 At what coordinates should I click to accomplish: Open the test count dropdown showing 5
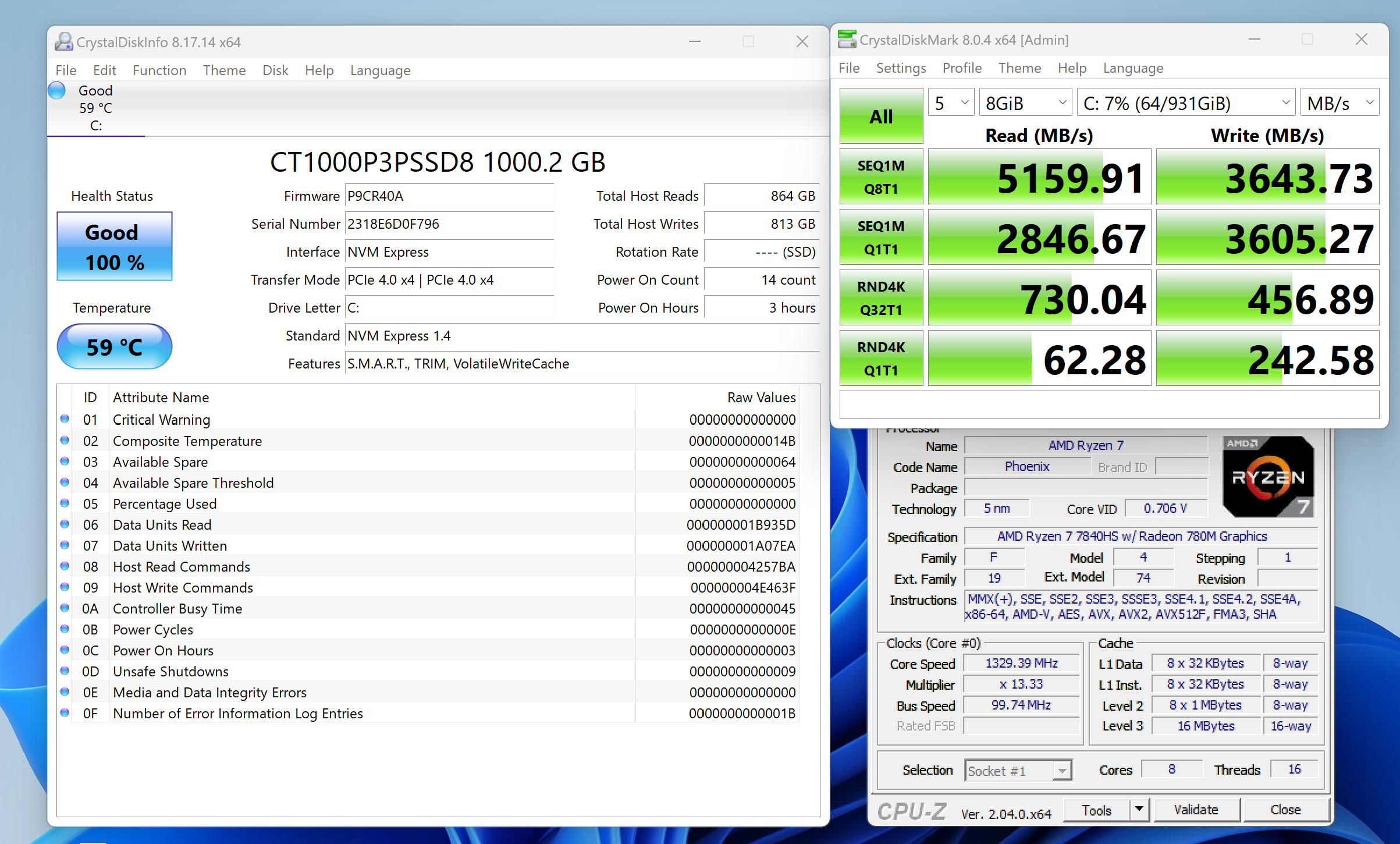click(x=951, y=103)
